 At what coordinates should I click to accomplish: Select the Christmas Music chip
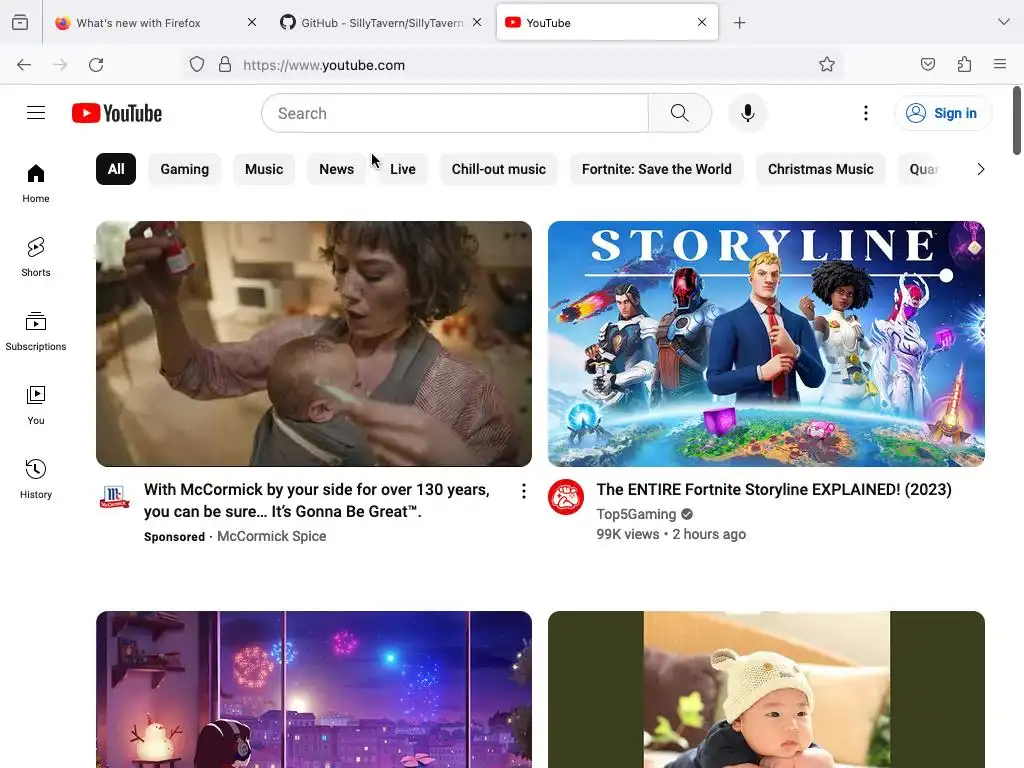tap(820, 169)
